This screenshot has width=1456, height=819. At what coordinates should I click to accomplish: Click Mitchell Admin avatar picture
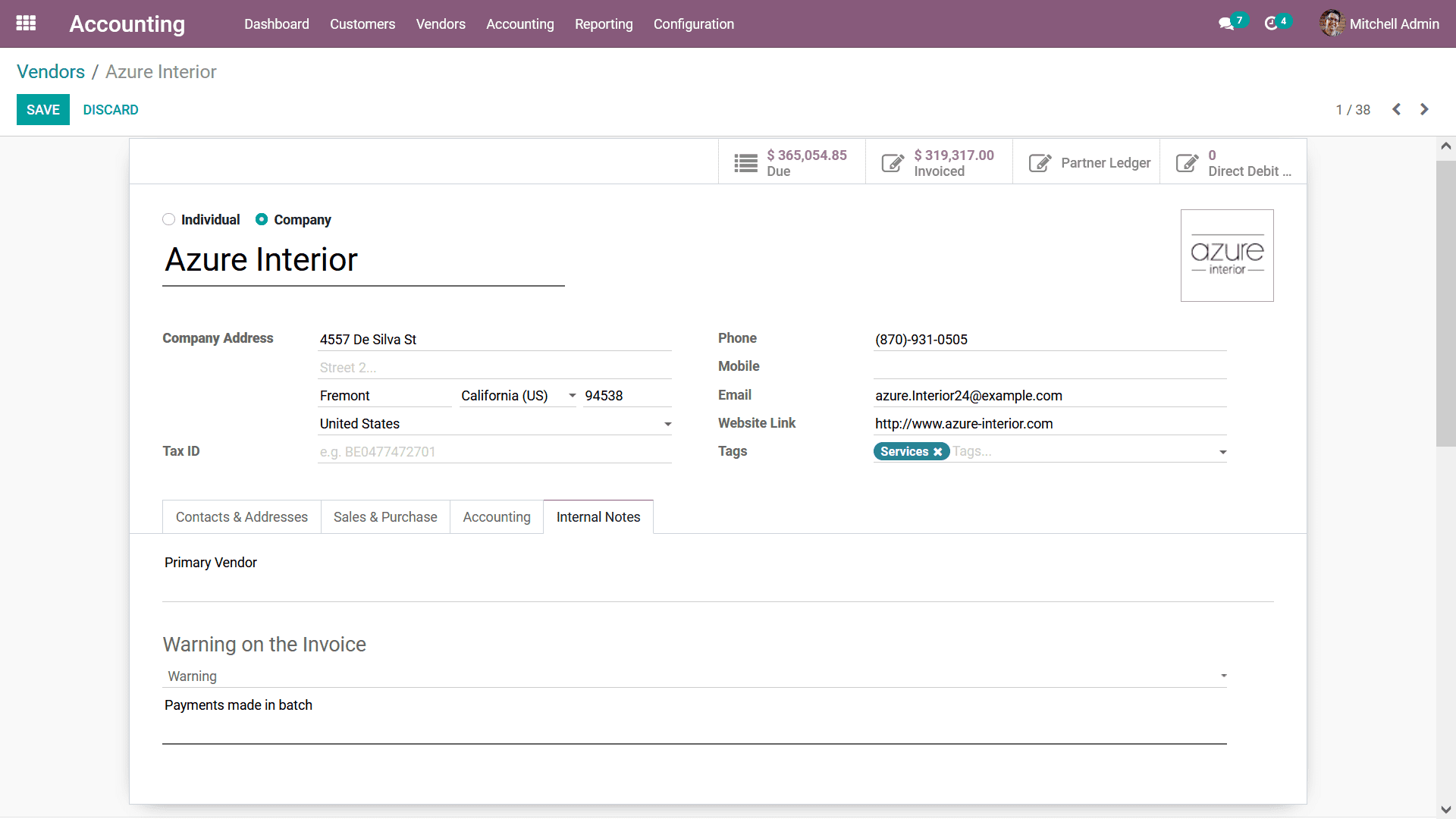1332,24
